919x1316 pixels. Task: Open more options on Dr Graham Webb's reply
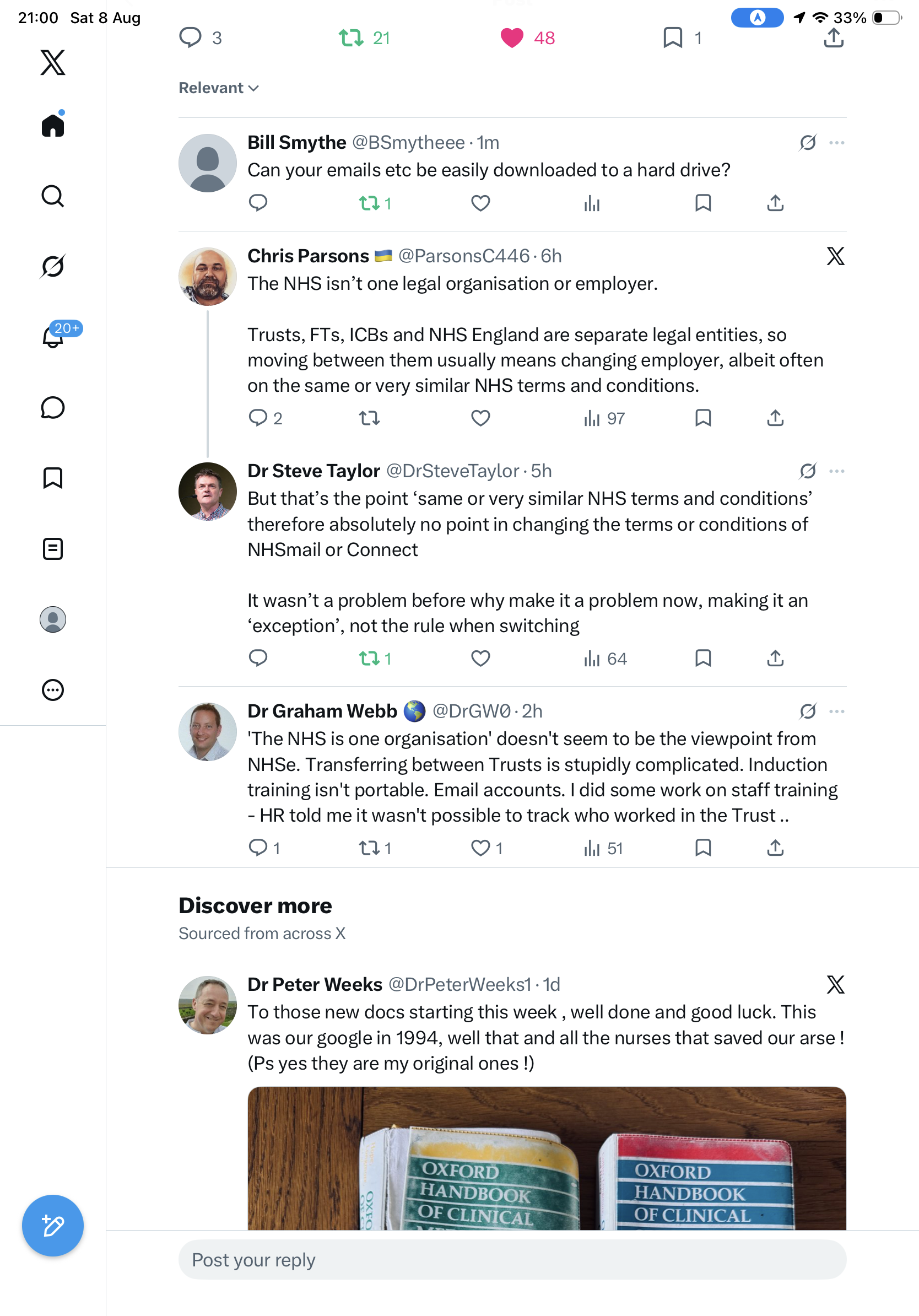[x=836, y=711]
